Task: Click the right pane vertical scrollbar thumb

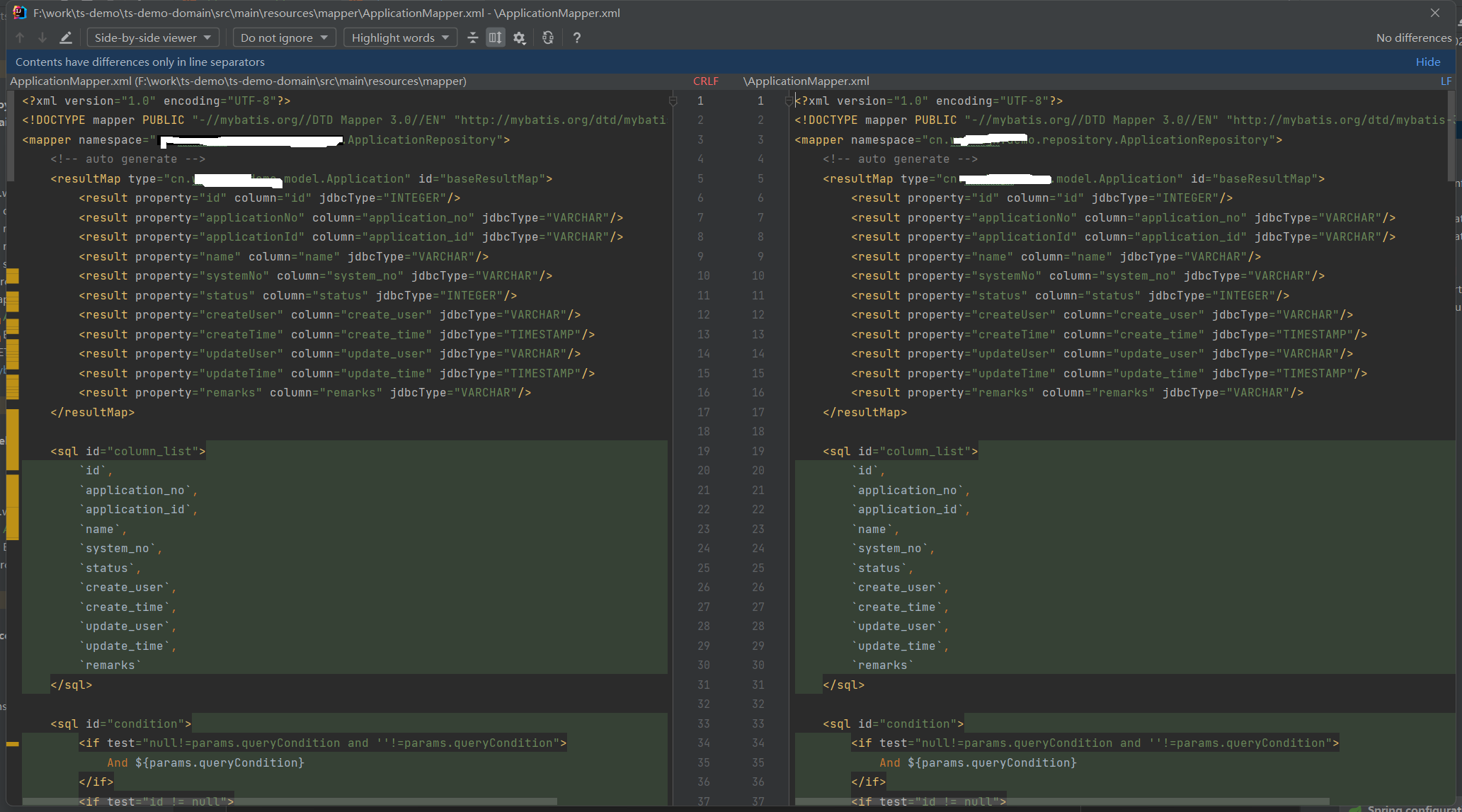Action: [1451, 135]
